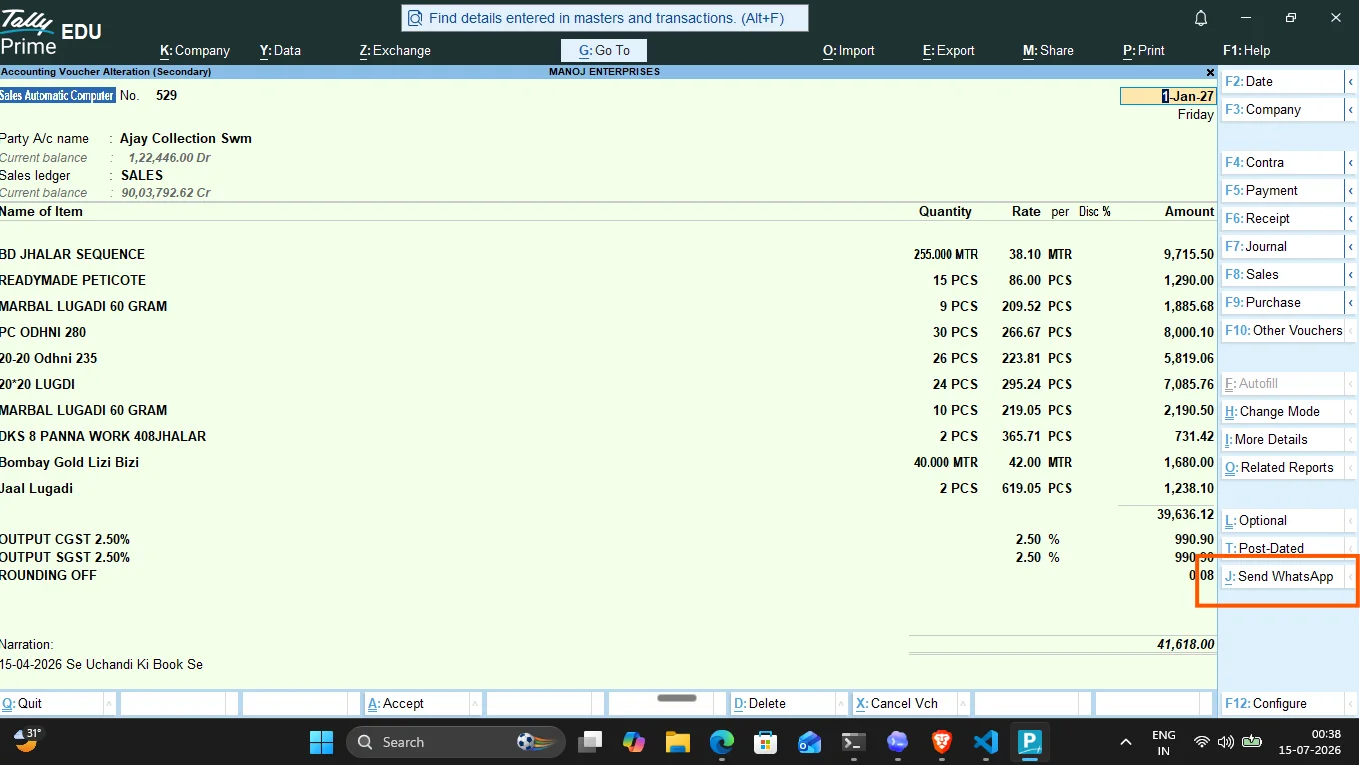
Task: Show hidden system tray icons chevron
Action: click(x=1126, y=742)
